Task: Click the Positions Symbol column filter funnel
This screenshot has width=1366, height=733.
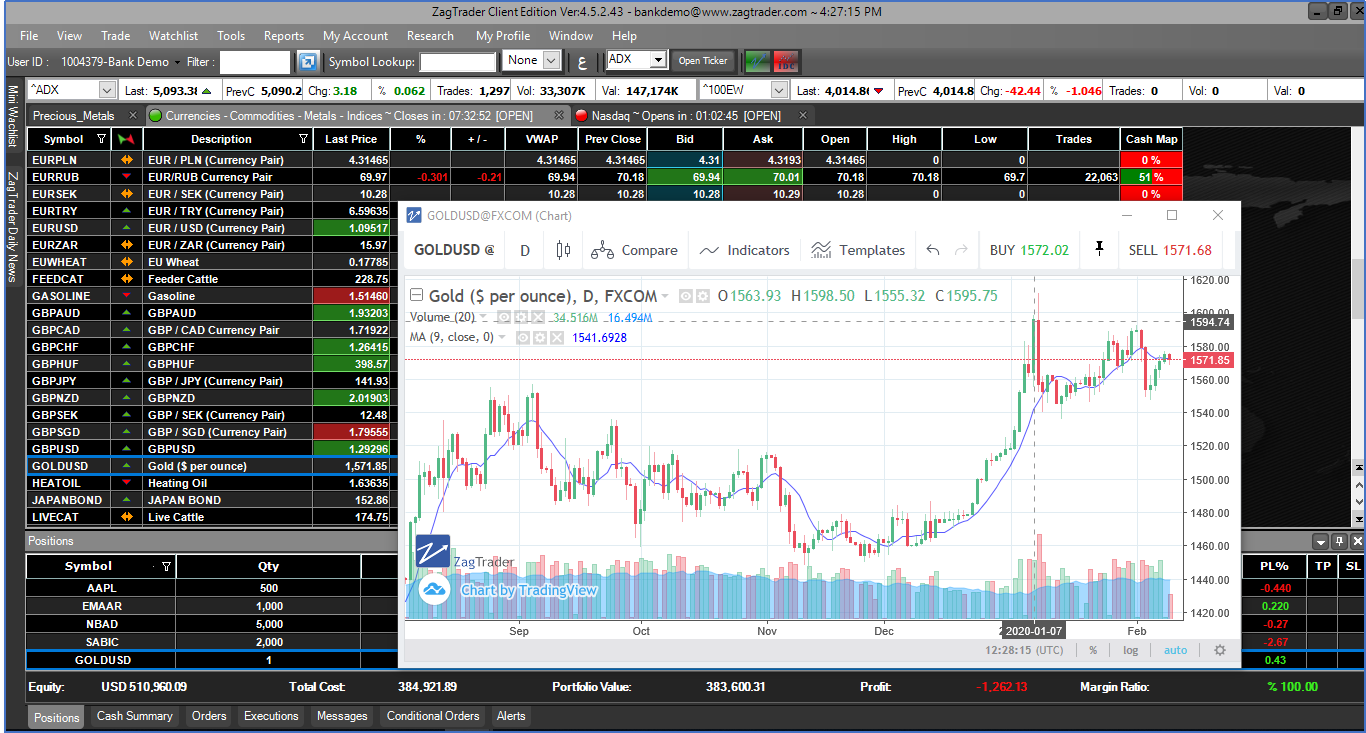Action: pos(166,566)
